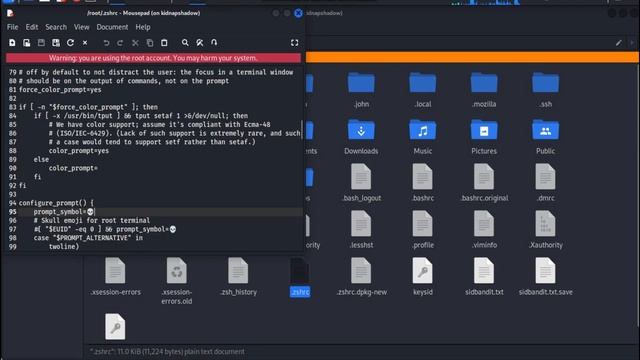640x360 pixels.
Task: Close the current document with the X toolbar icon
Action: point(85,43)
